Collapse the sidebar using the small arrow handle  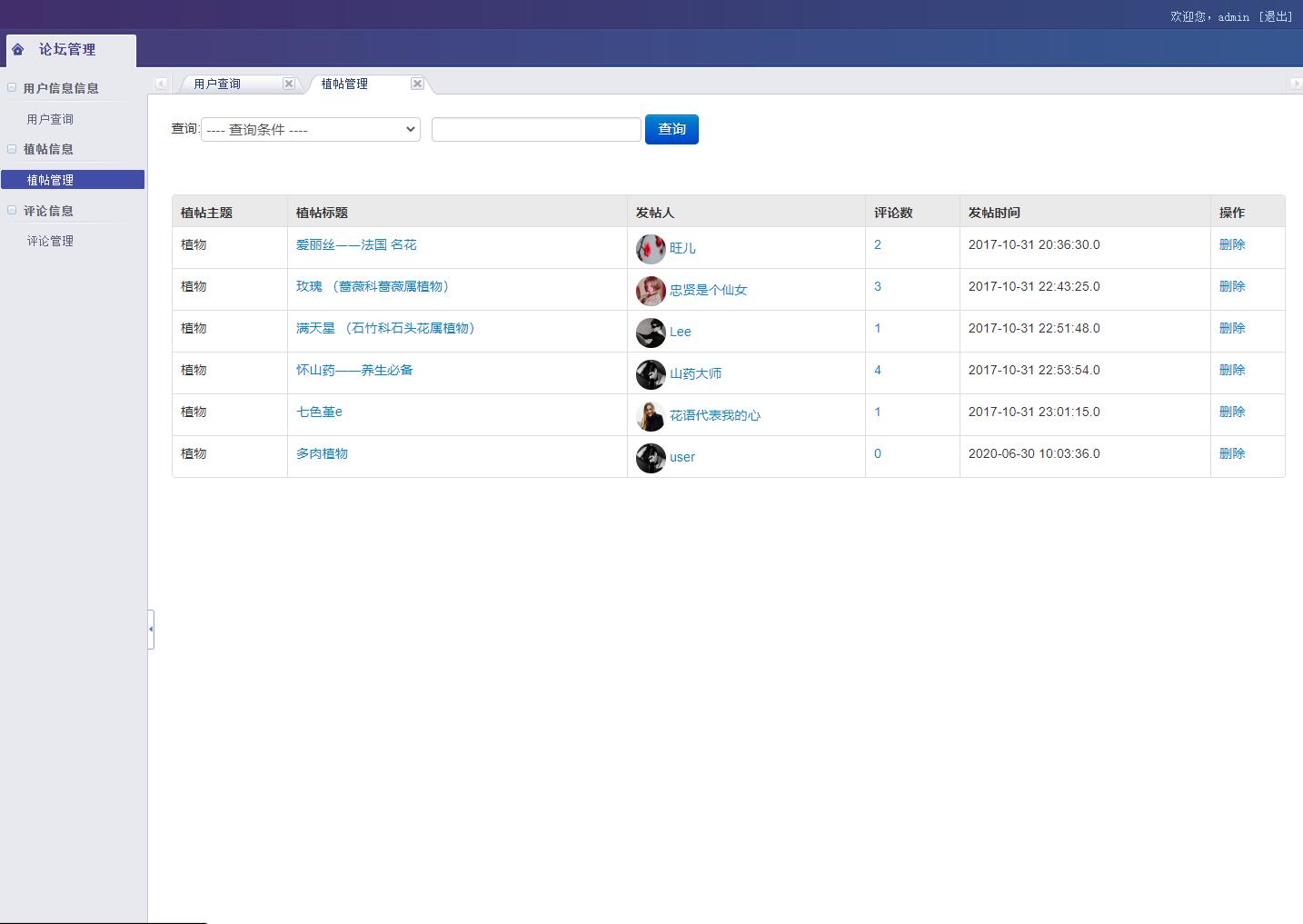151,628
